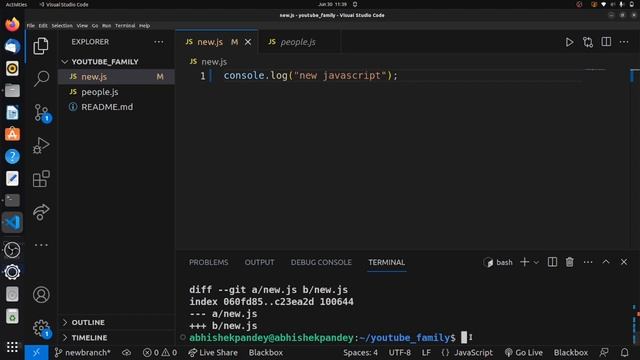Screen dimensions: 640x360
Task: Open new.js in the Explorer tree
Action: click(116, 77)
